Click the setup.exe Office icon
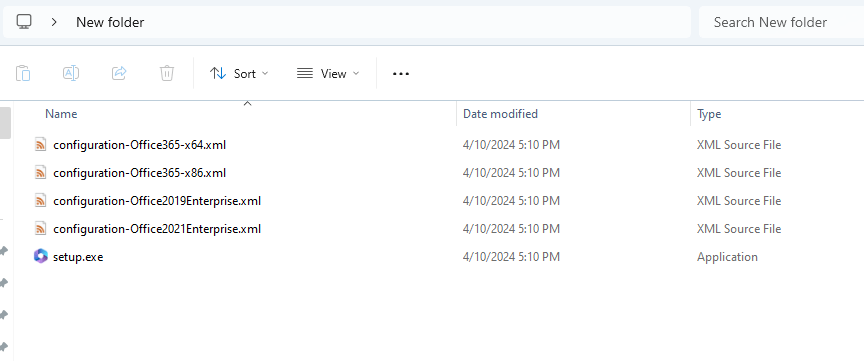 pyautogui.click(x=41, y=256)
